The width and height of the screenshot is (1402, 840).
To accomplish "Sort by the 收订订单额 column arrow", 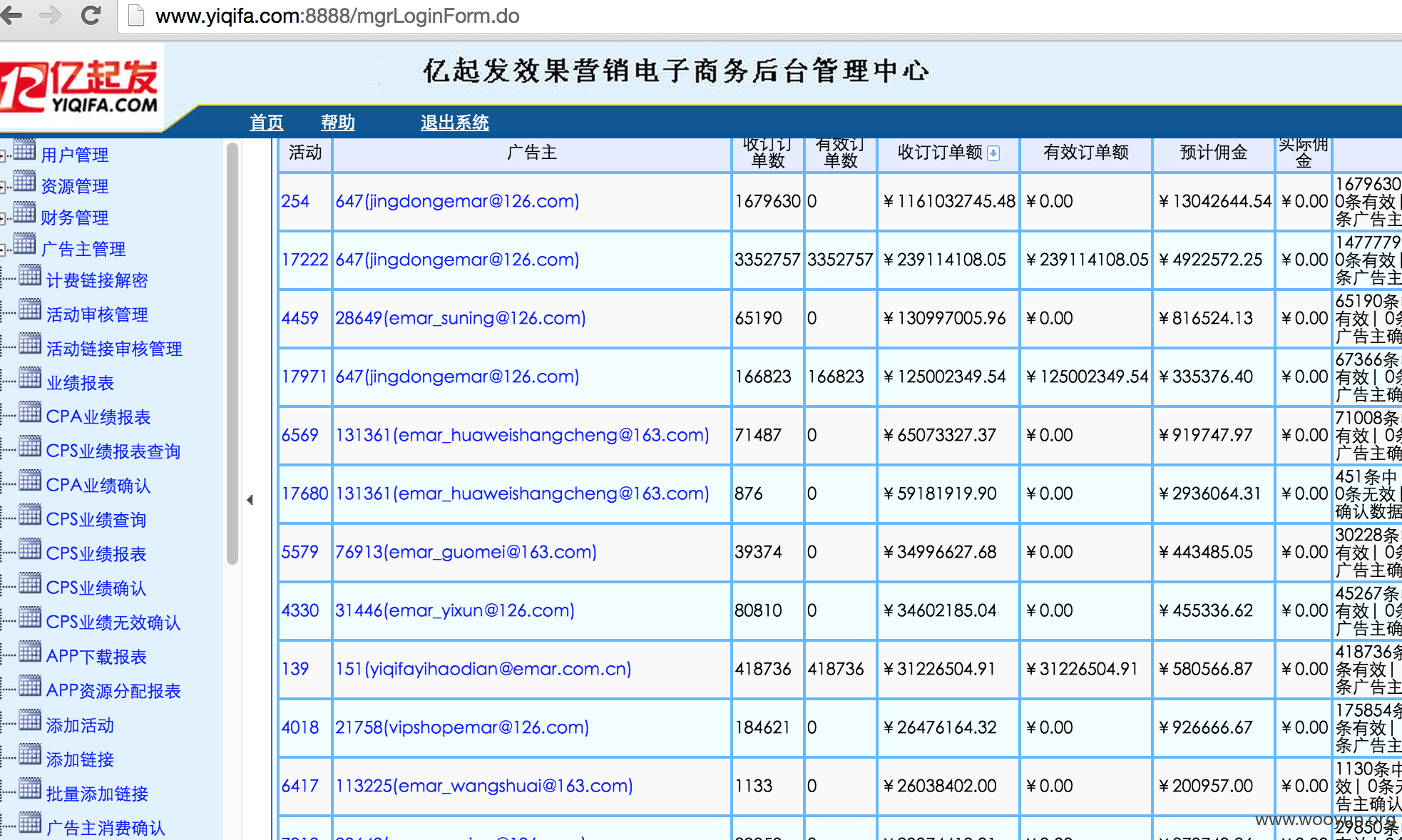I will [x=993, y=153].
